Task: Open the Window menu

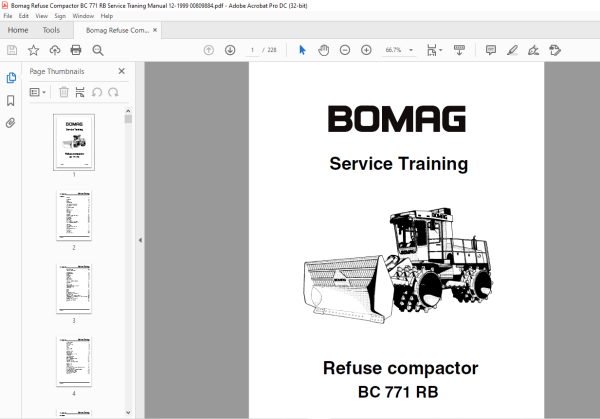Action: click(x=83, y=16)
